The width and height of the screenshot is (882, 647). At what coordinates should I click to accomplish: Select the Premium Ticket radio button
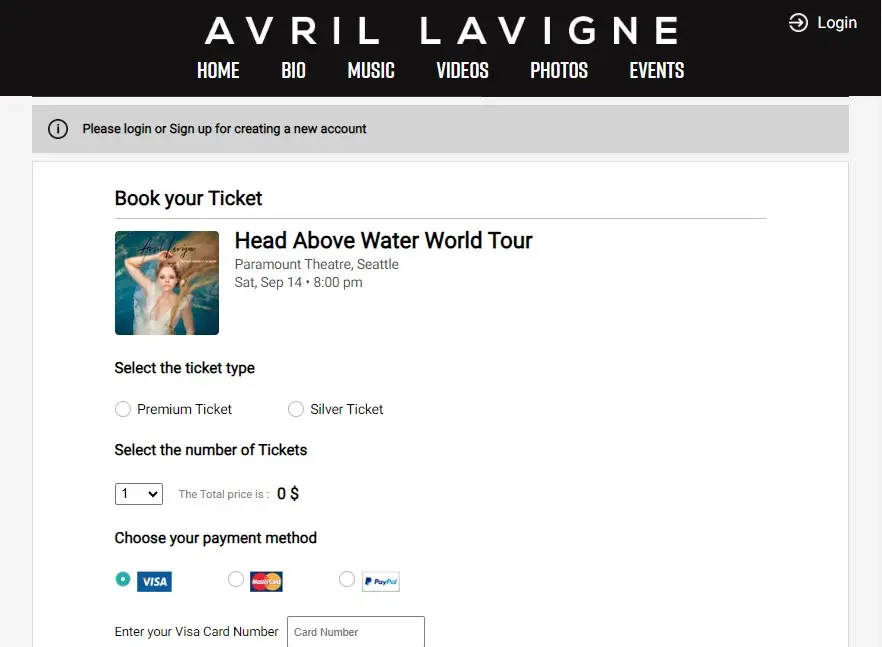(123, 409)
